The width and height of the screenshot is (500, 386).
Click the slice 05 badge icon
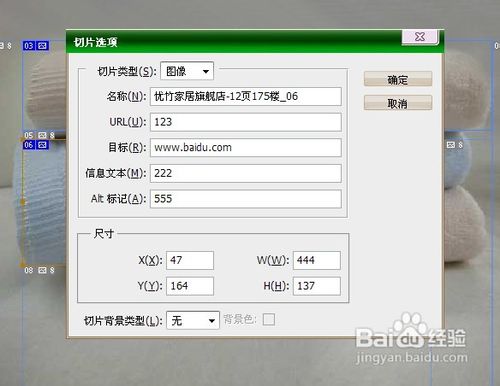click(x=42, y=135)
